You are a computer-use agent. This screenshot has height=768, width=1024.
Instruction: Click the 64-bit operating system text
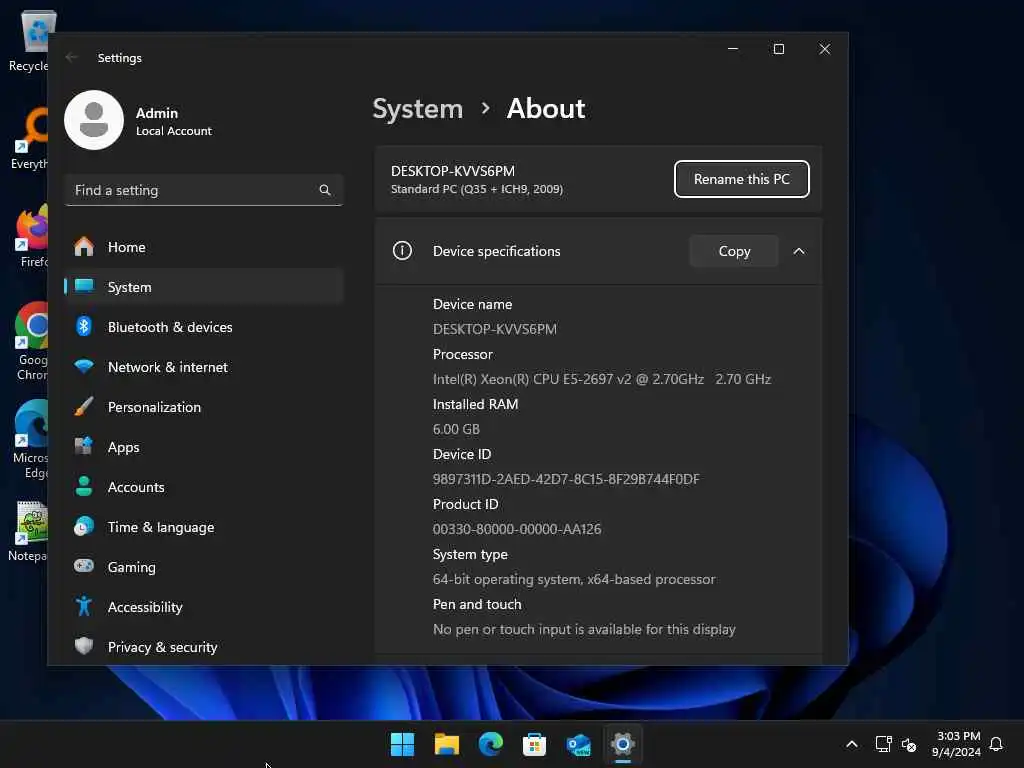(573, 579)
